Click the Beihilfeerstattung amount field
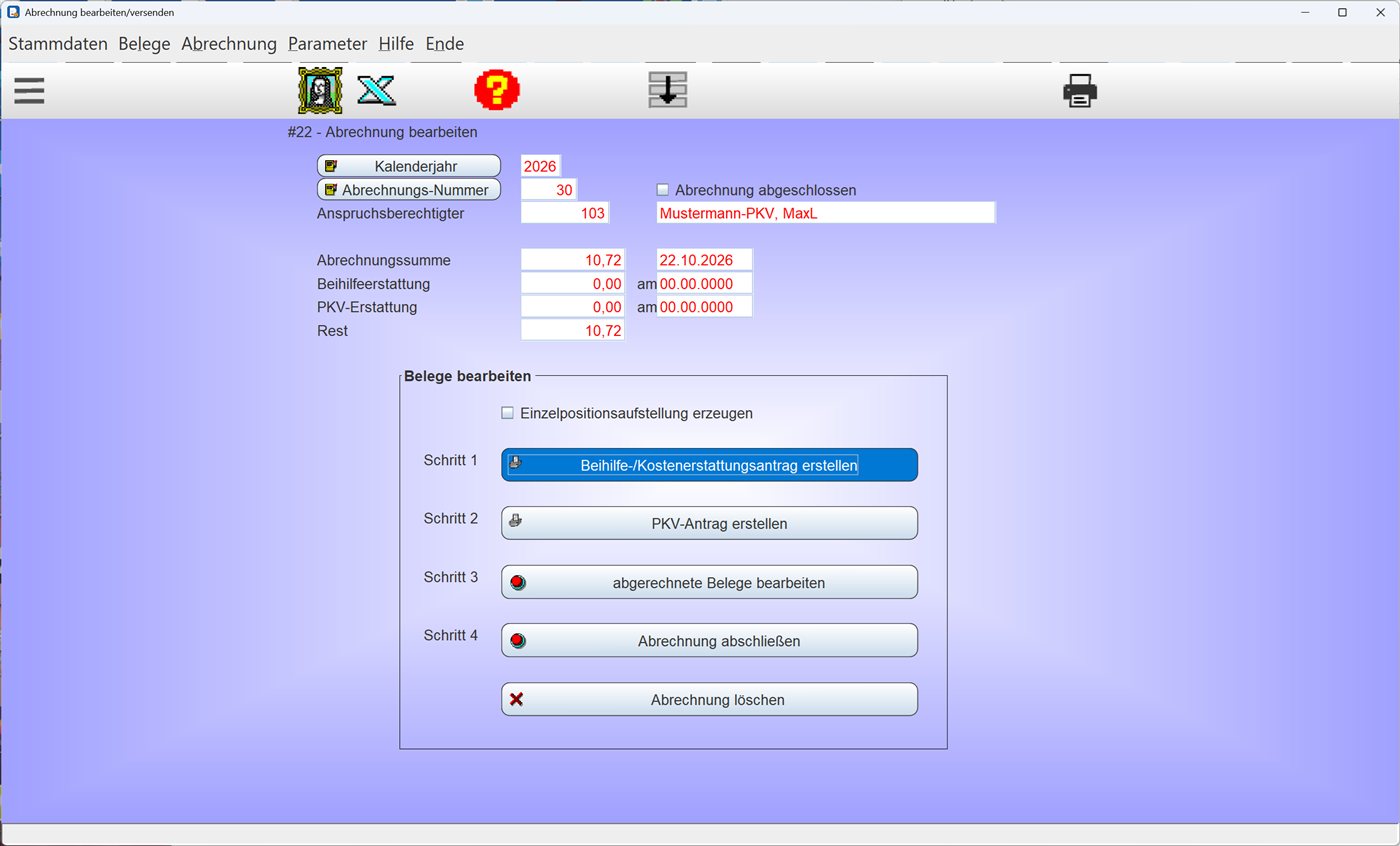1400x846 pixels. click(x=573, y=284)
